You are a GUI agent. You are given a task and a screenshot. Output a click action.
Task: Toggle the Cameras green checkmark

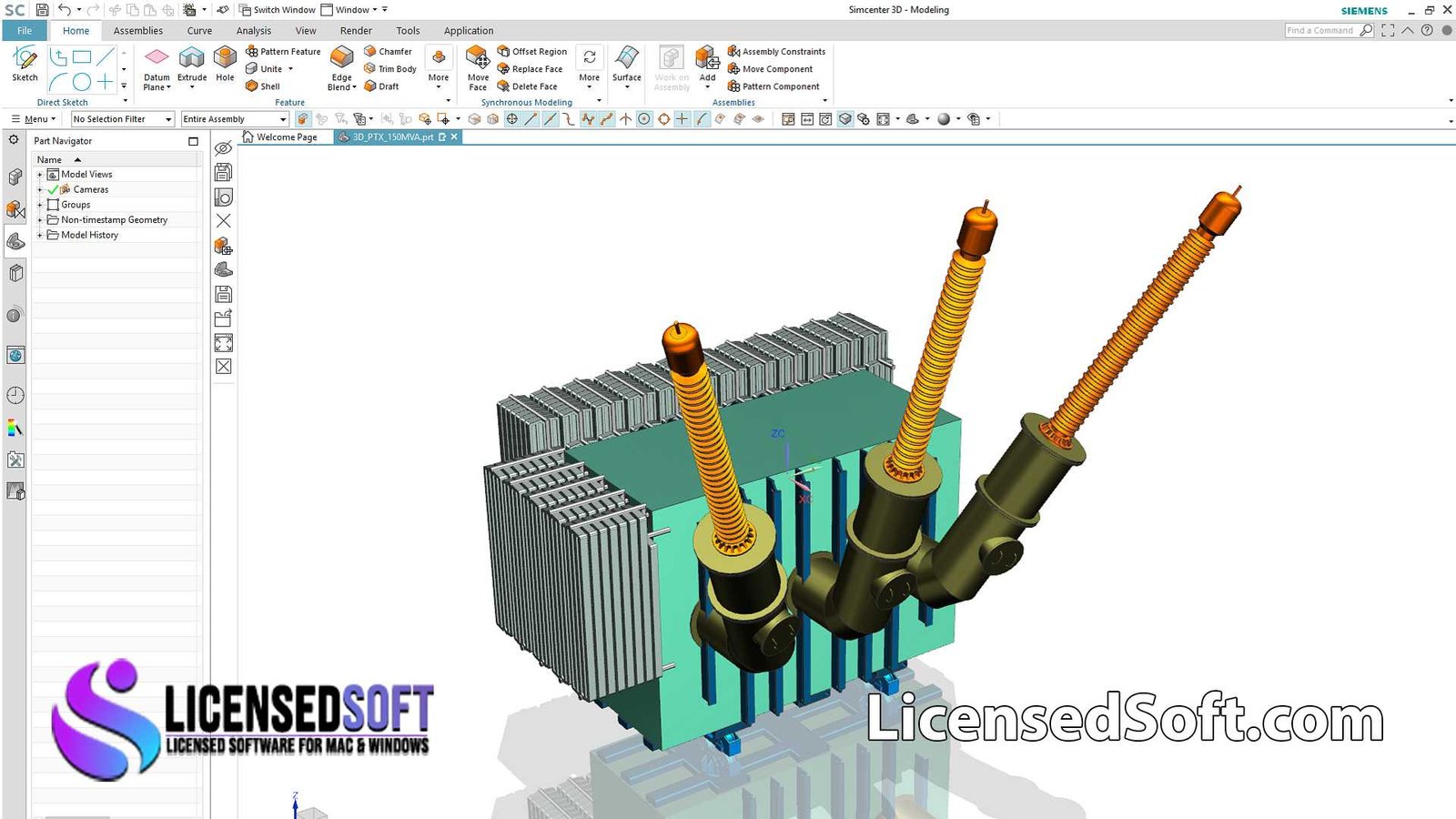coord(53,189)
